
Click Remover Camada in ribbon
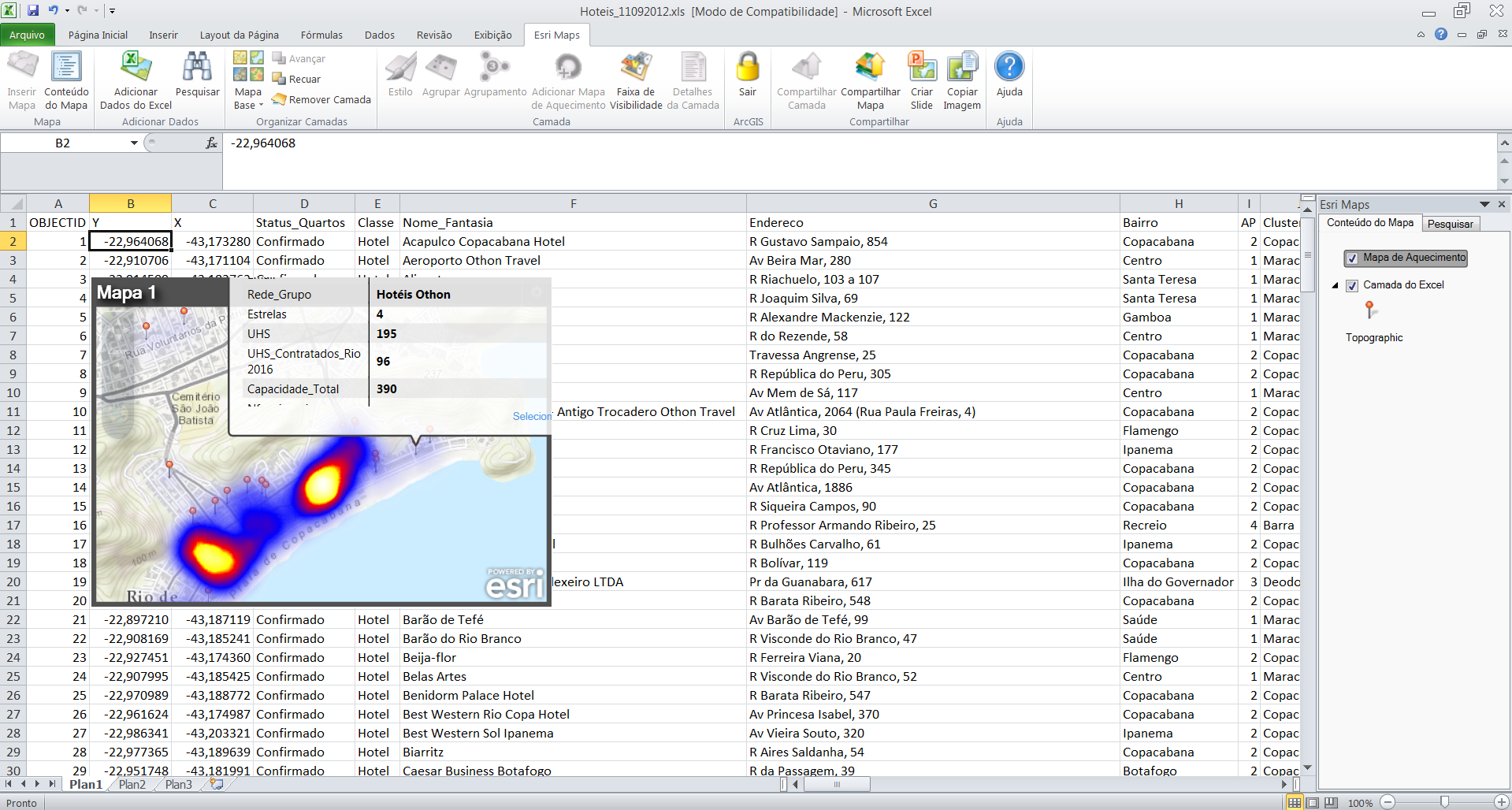(321, 99)
